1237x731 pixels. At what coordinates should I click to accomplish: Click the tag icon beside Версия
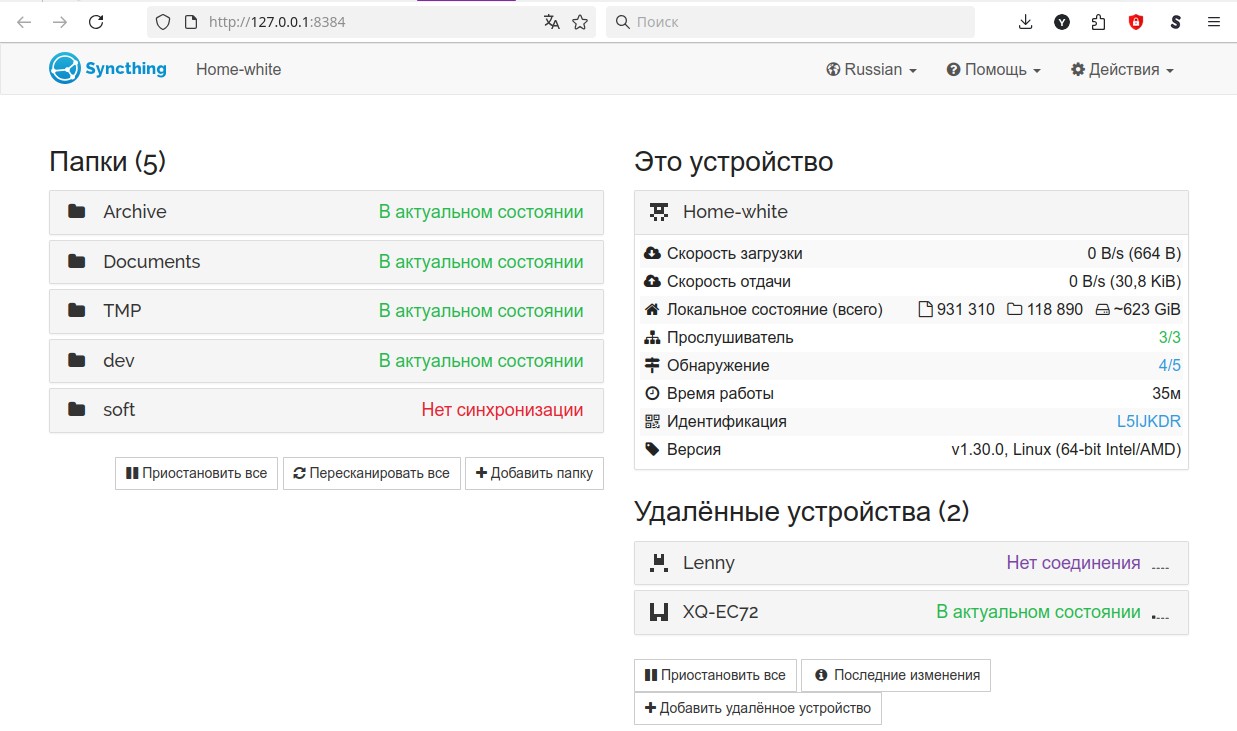coord(653,450)
